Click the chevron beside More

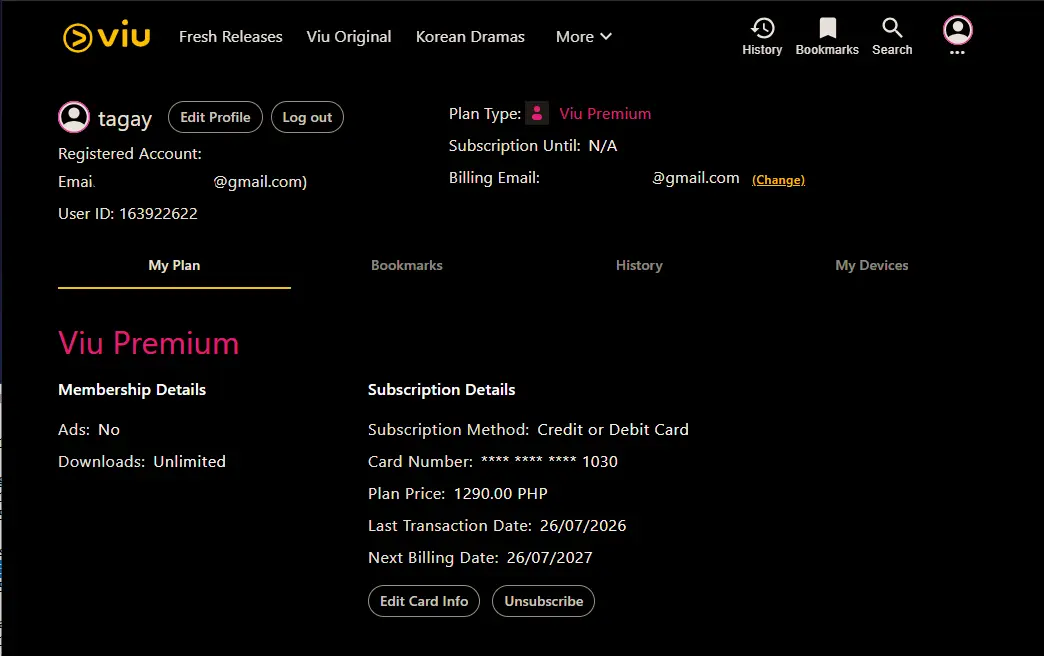coord(606,37)
